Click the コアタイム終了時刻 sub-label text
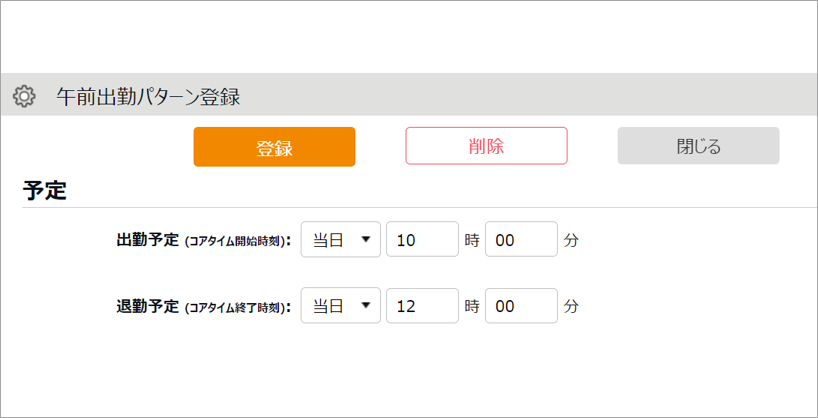 pyautogui.click(x=235, y=307)
